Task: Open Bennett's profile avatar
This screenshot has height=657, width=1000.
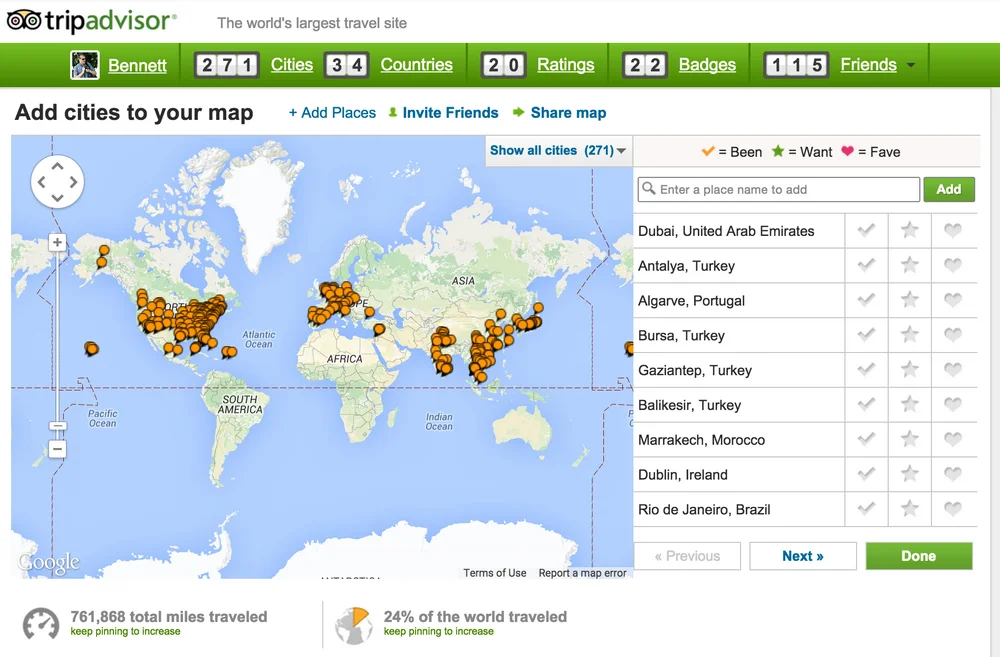Action: click(85, 65)
